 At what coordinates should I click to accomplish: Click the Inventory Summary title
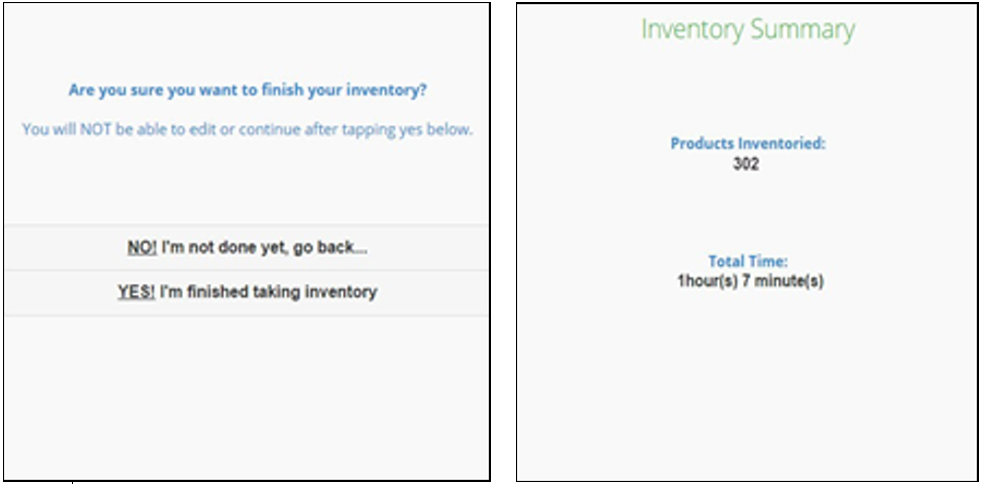(748, 30)
